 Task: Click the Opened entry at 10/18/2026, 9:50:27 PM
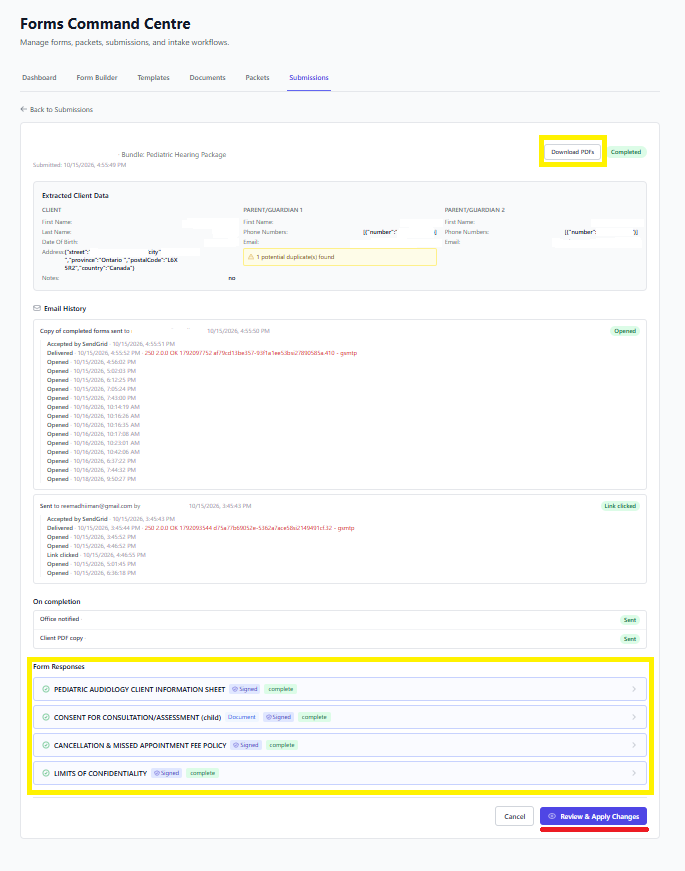(91, 479)
